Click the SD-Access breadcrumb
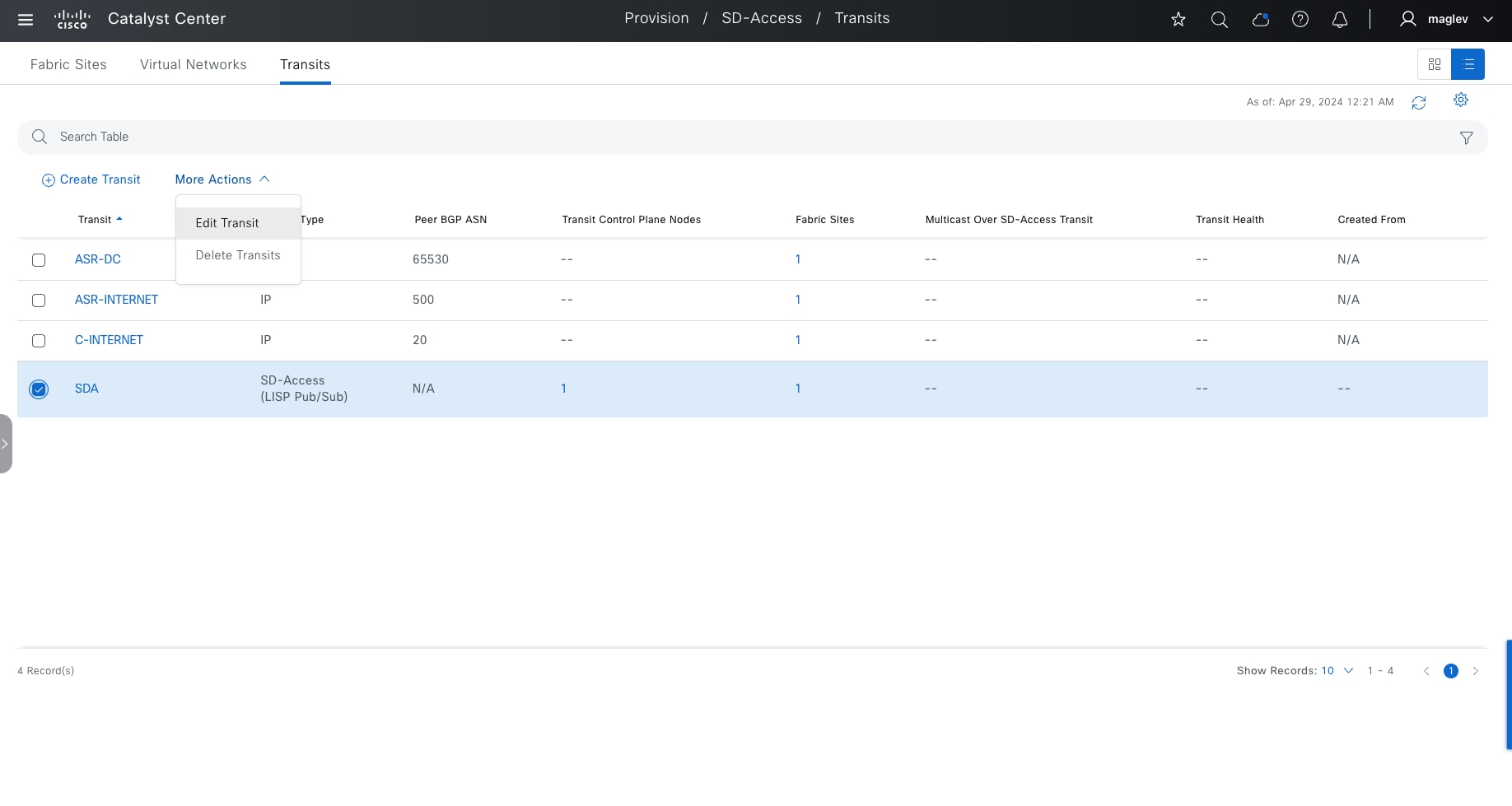Image resolution: width=1512 pixels, height=806 pixels. click(x=762, y=18)
